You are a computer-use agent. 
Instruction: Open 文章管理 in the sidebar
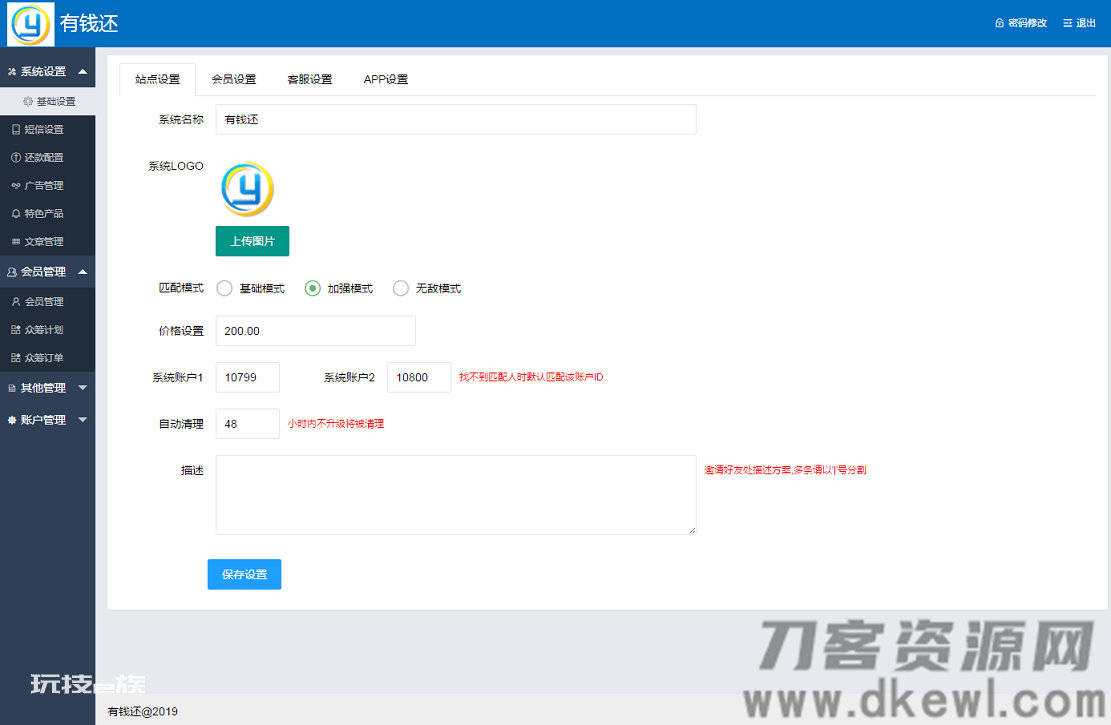(47, 242)
